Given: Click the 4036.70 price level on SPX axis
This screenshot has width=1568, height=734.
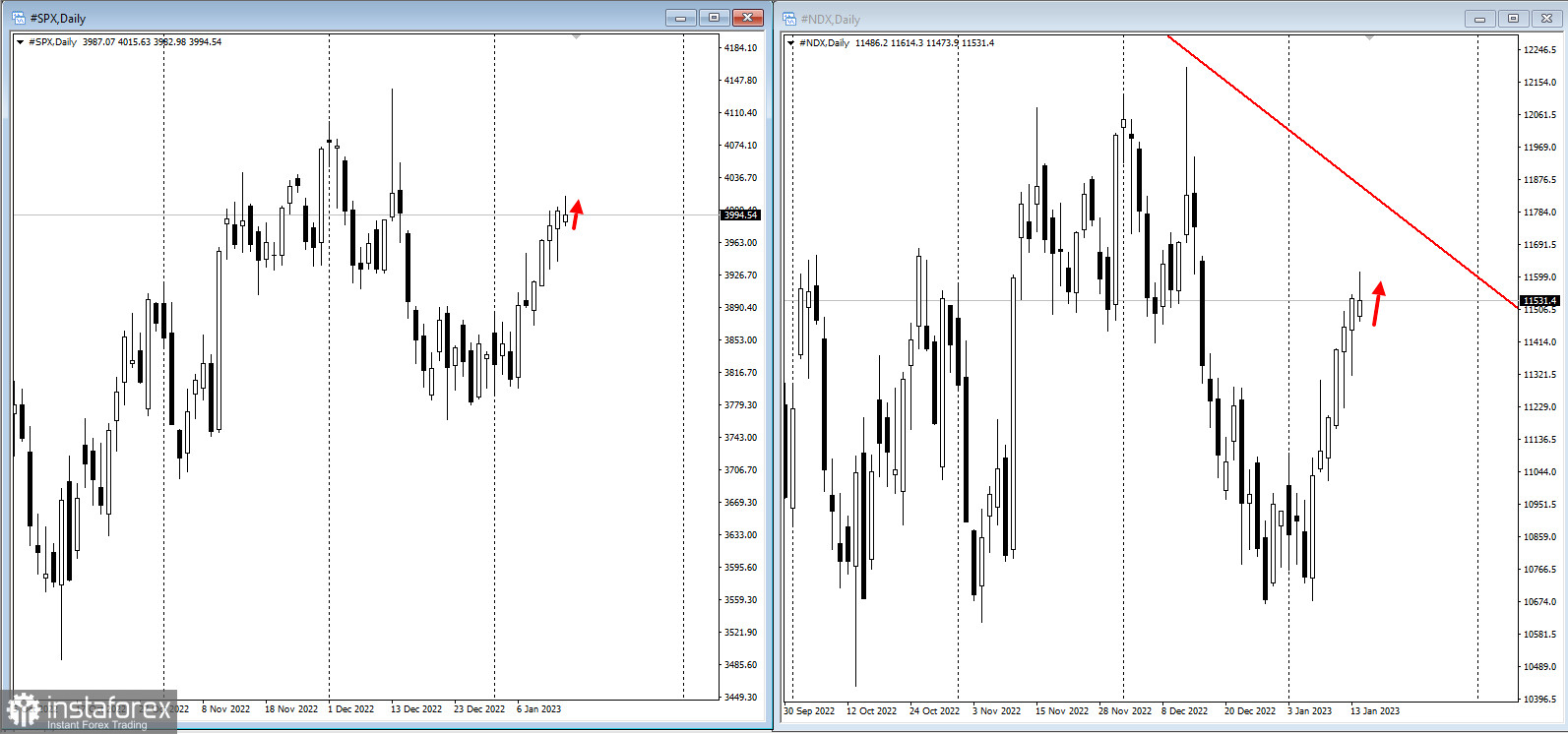Looking at the screenshot, I should (x=741, y=178).
